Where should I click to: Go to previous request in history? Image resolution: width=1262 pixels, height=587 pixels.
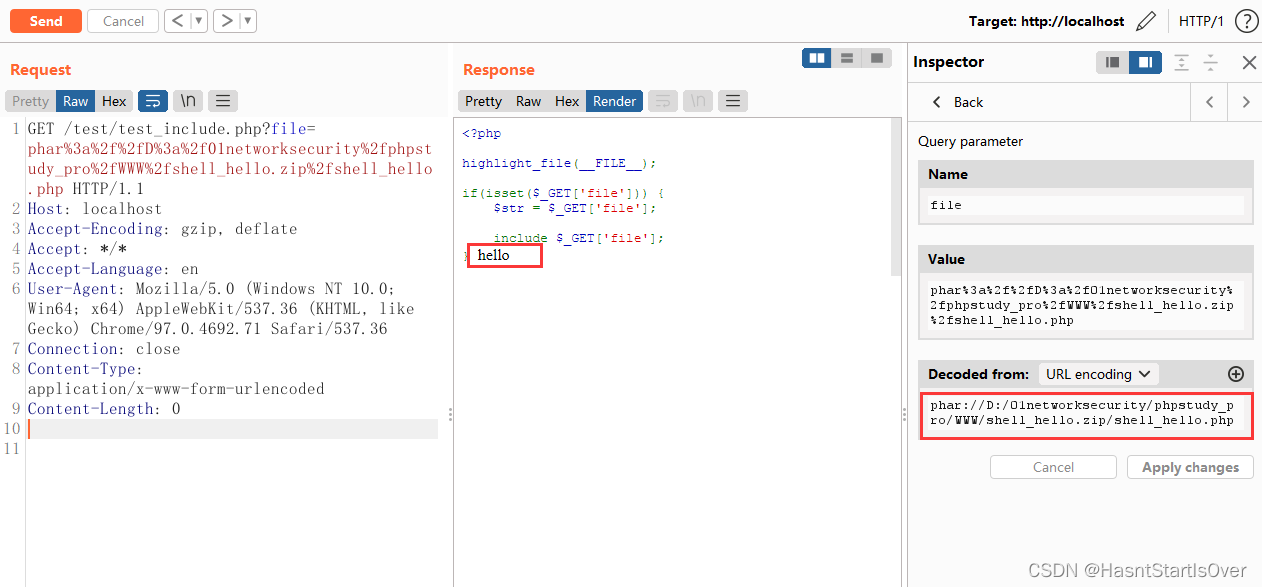(x=176, y=21)
